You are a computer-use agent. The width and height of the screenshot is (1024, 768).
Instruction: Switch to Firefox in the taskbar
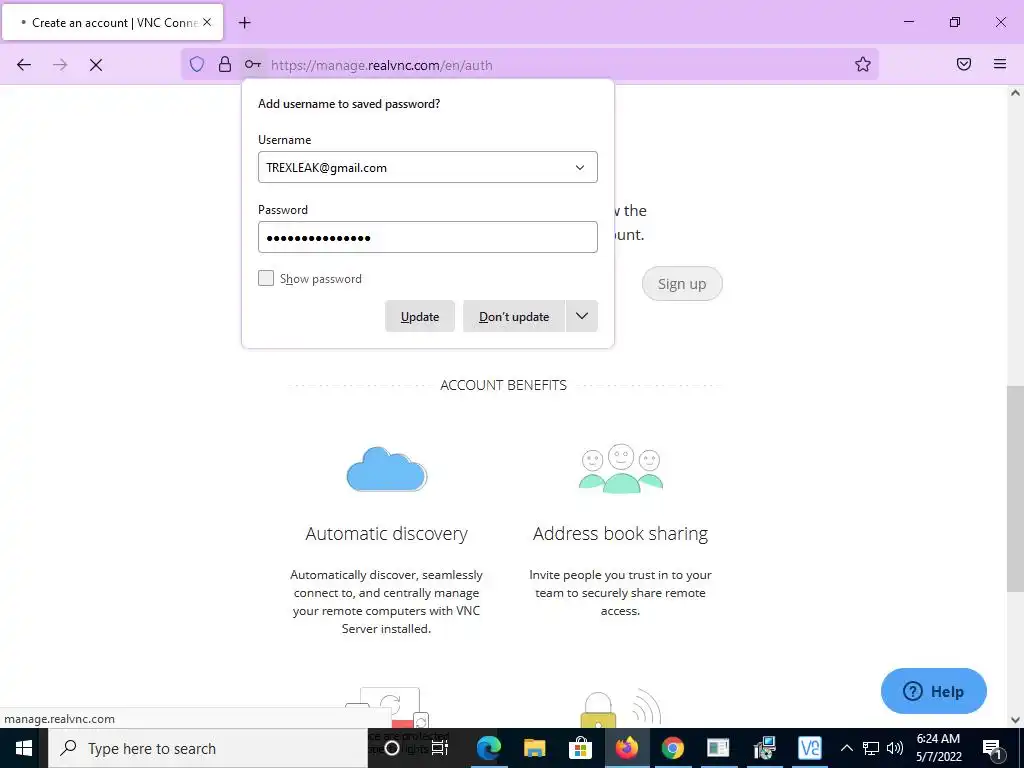pos(626,748)
